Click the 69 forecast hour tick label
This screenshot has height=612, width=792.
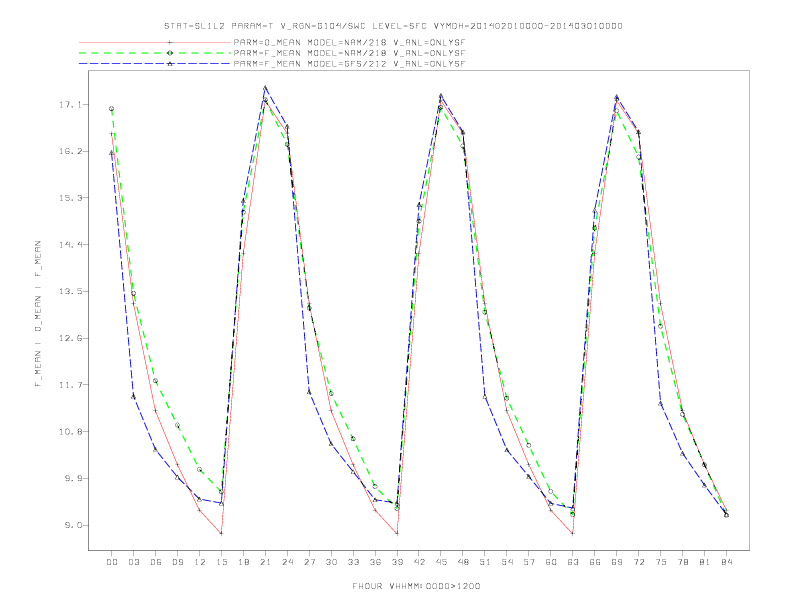tap(617, 562)
